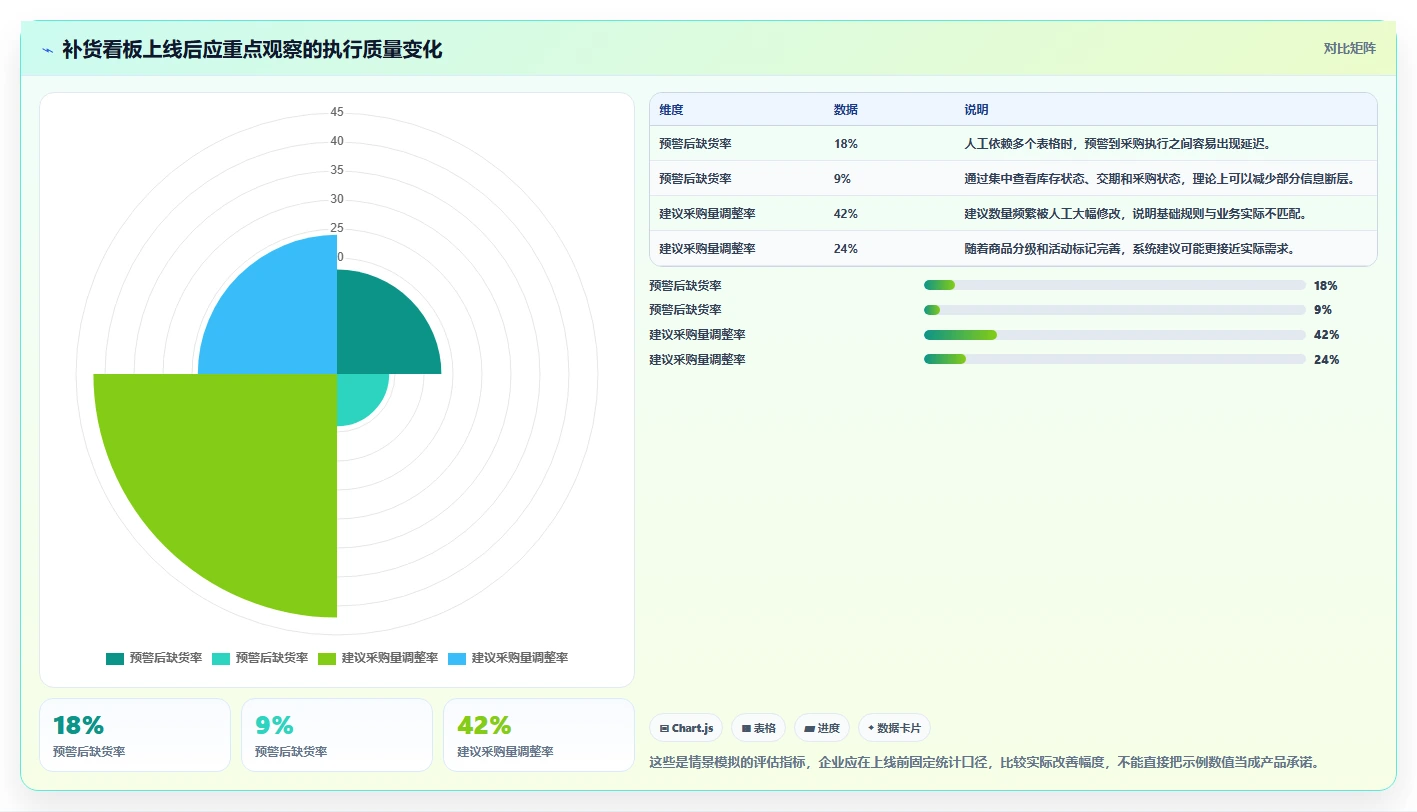The width and height of the screenshot is (1417, 812).
Task: Click the lightning icon beside the dashboard title
Action: 47,50
